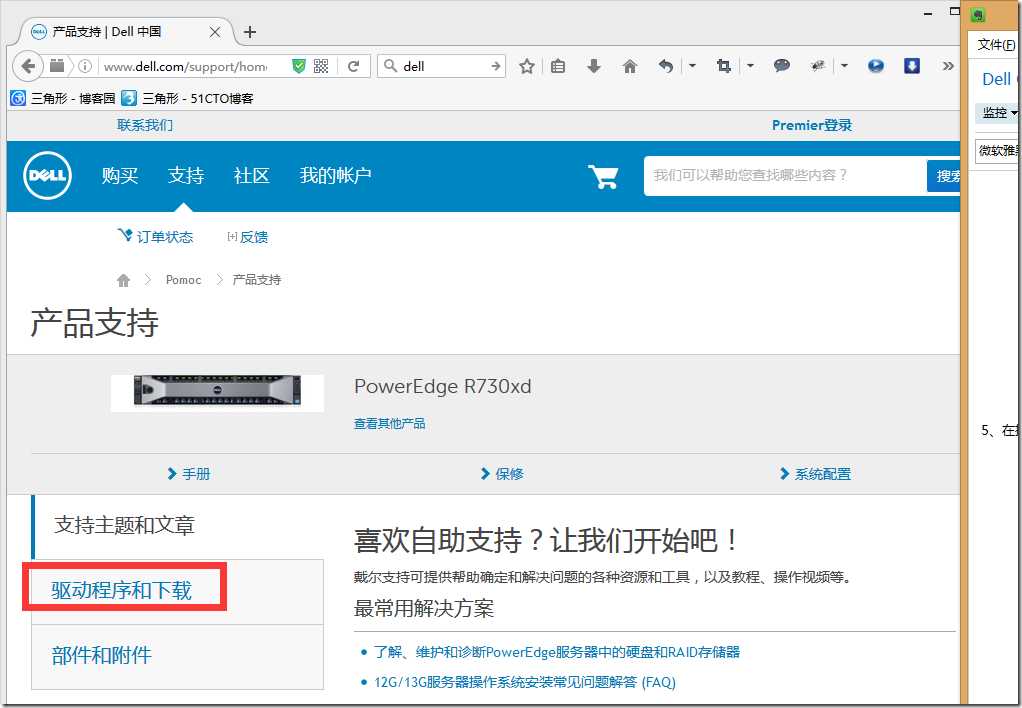Click '产品支持' in the breadcrumb
The height and width of the screenshot is (708, 1022).
[x=257, y=280]
